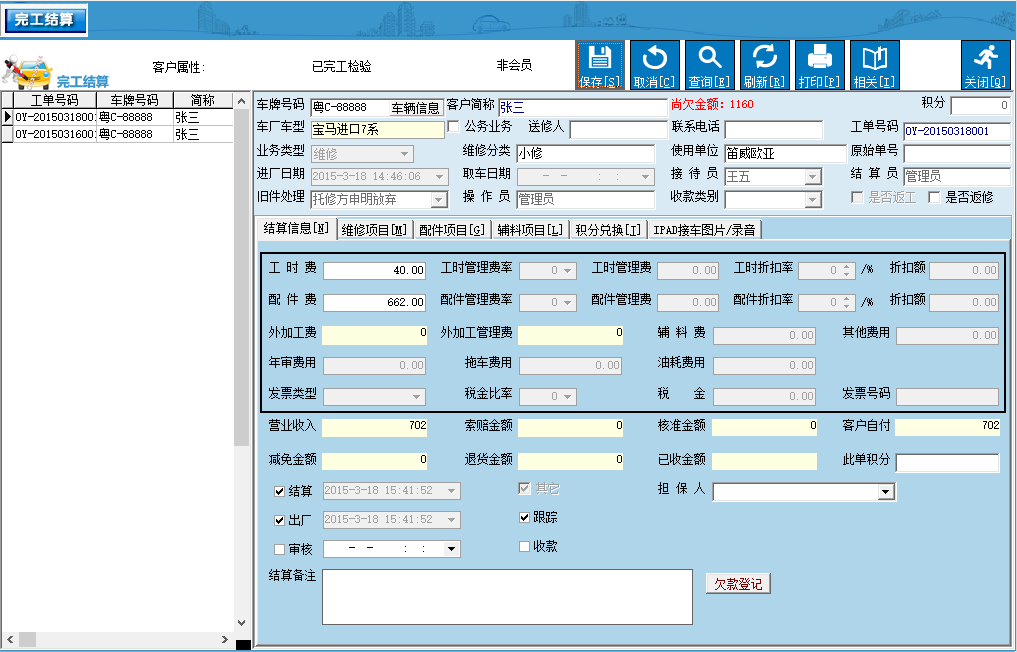Click the 车牌号码 column header
This screenshot has height=652, width=1017.
pyautogui.click(x=134, y=100)
